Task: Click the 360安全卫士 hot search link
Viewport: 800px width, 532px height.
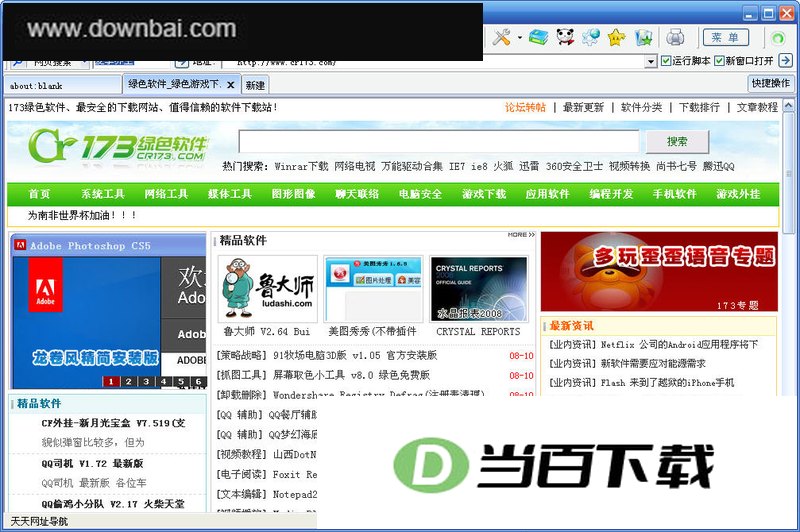Action: coord(574,166)
